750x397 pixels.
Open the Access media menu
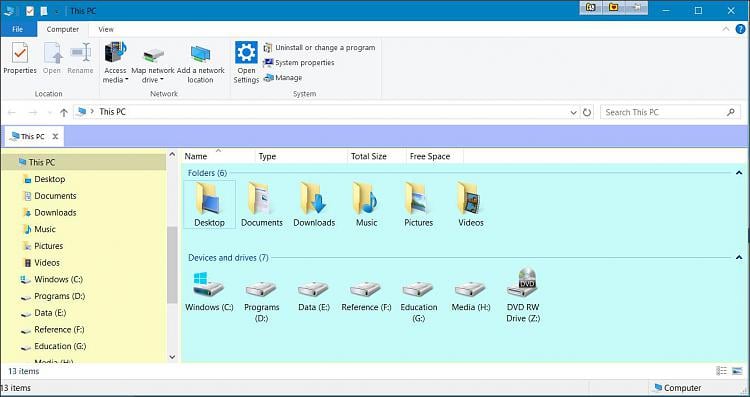coord(115,63)
